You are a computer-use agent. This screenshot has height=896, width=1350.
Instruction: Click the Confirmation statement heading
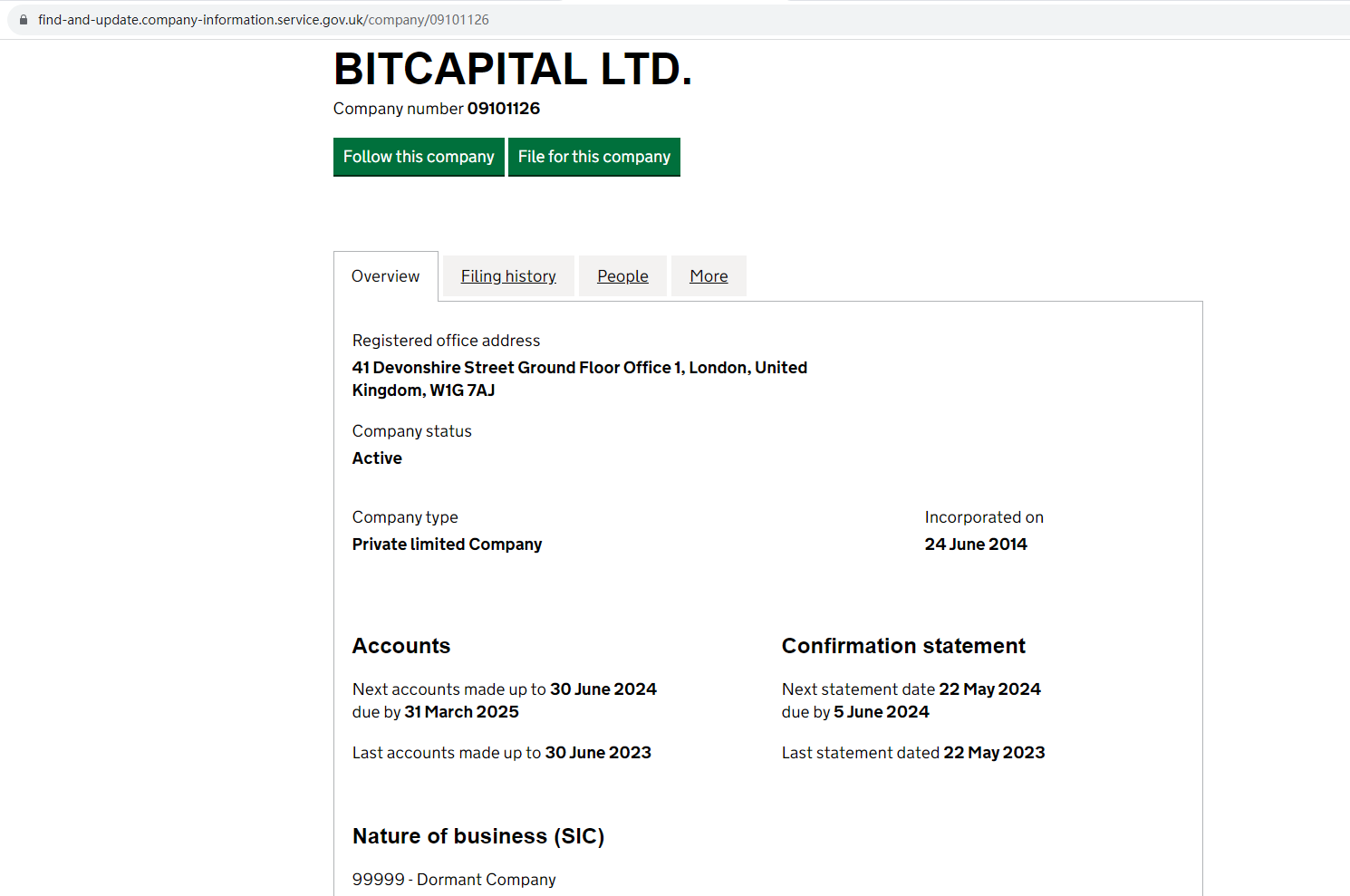click(x=903, y=646)
